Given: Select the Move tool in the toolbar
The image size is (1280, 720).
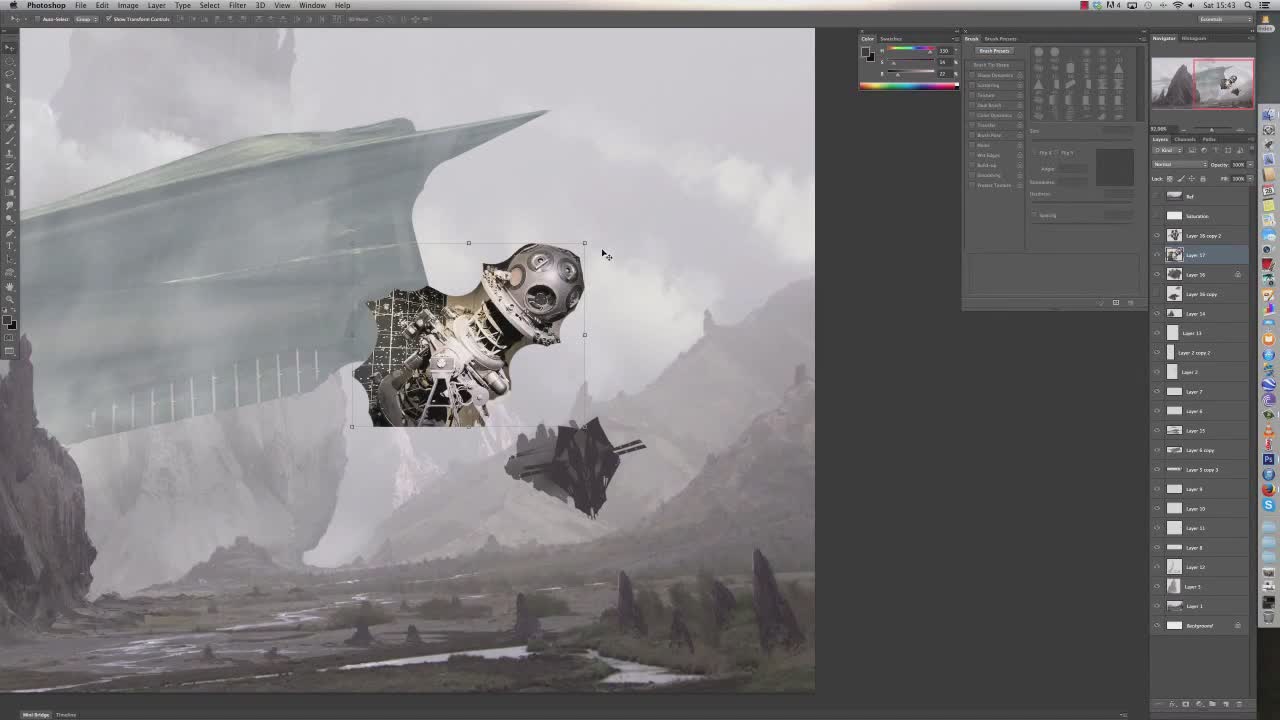Looking at the screenshot, I should click(x=10, y=48).
